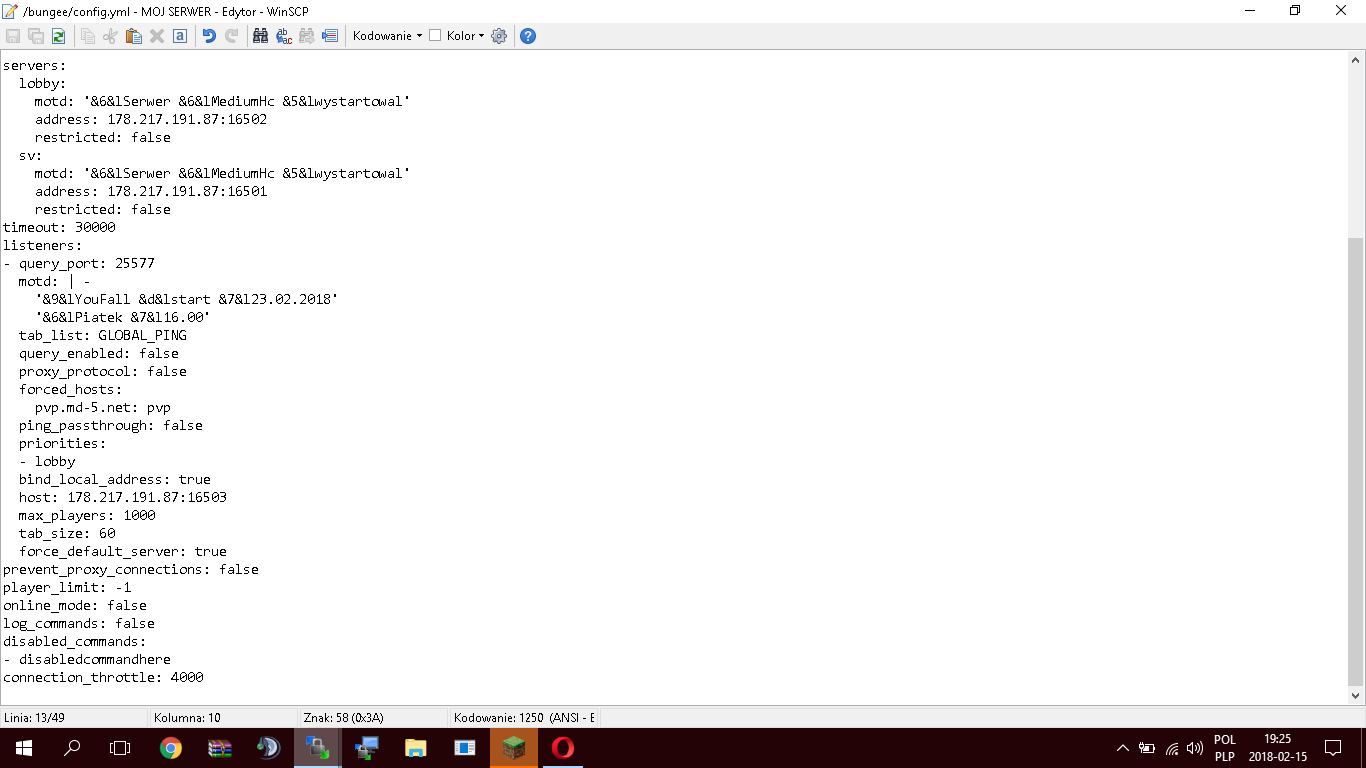Screen dimensions: 1366x768
Task: Open Find with the binoculars icon
Action: pyautogui.click(x=260, y=36)
